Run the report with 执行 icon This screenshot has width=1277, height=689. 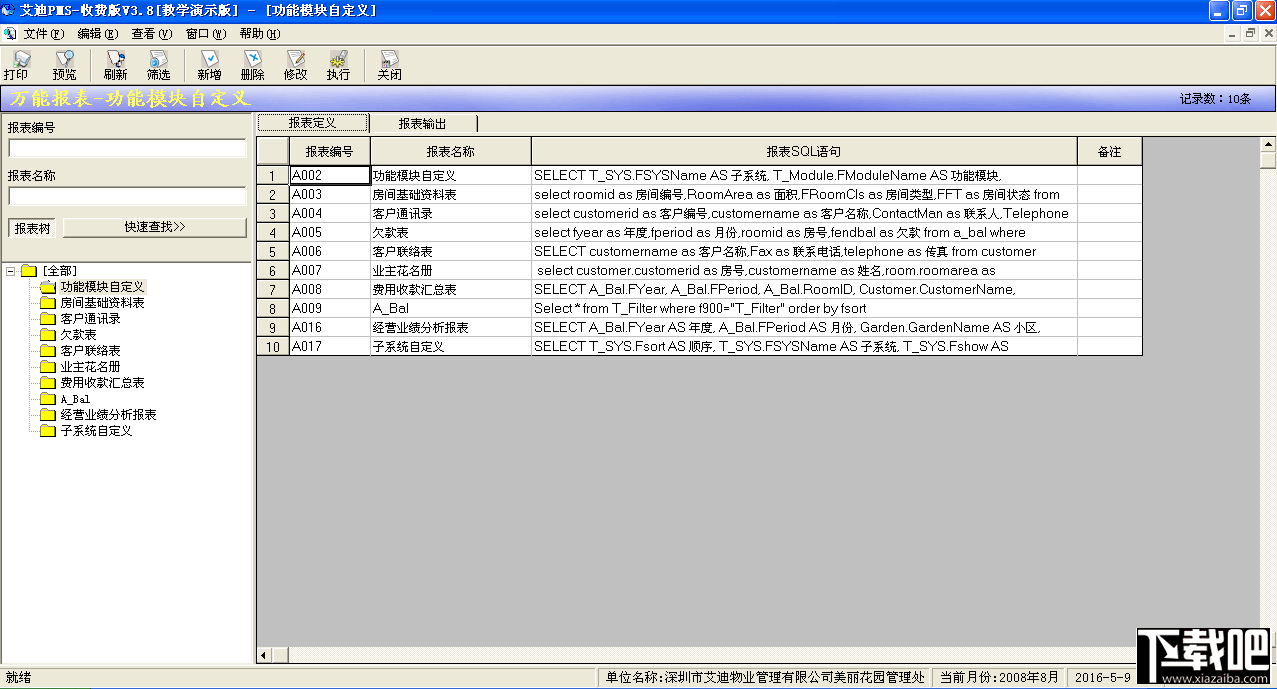pos(338,66)
